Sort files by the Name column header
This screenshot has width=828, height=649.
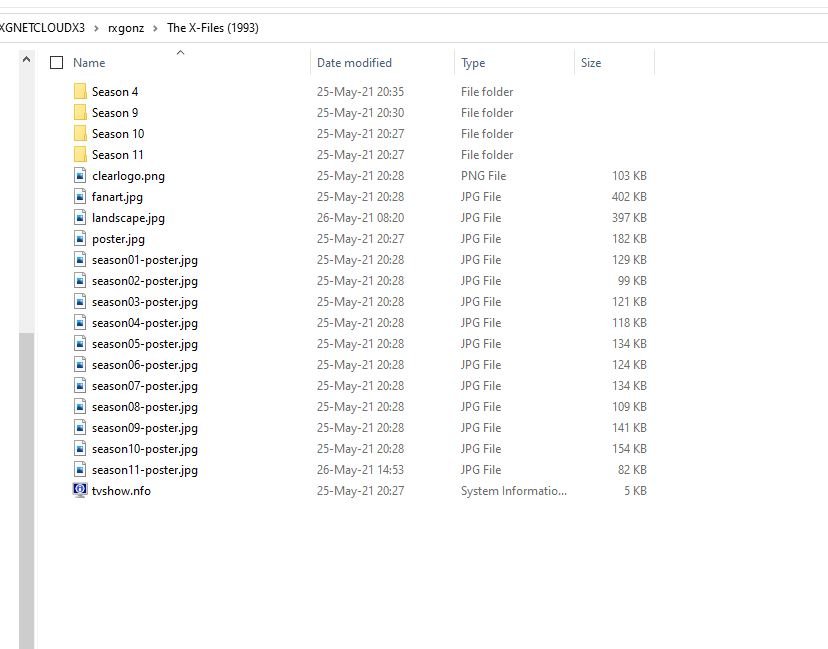89,63
